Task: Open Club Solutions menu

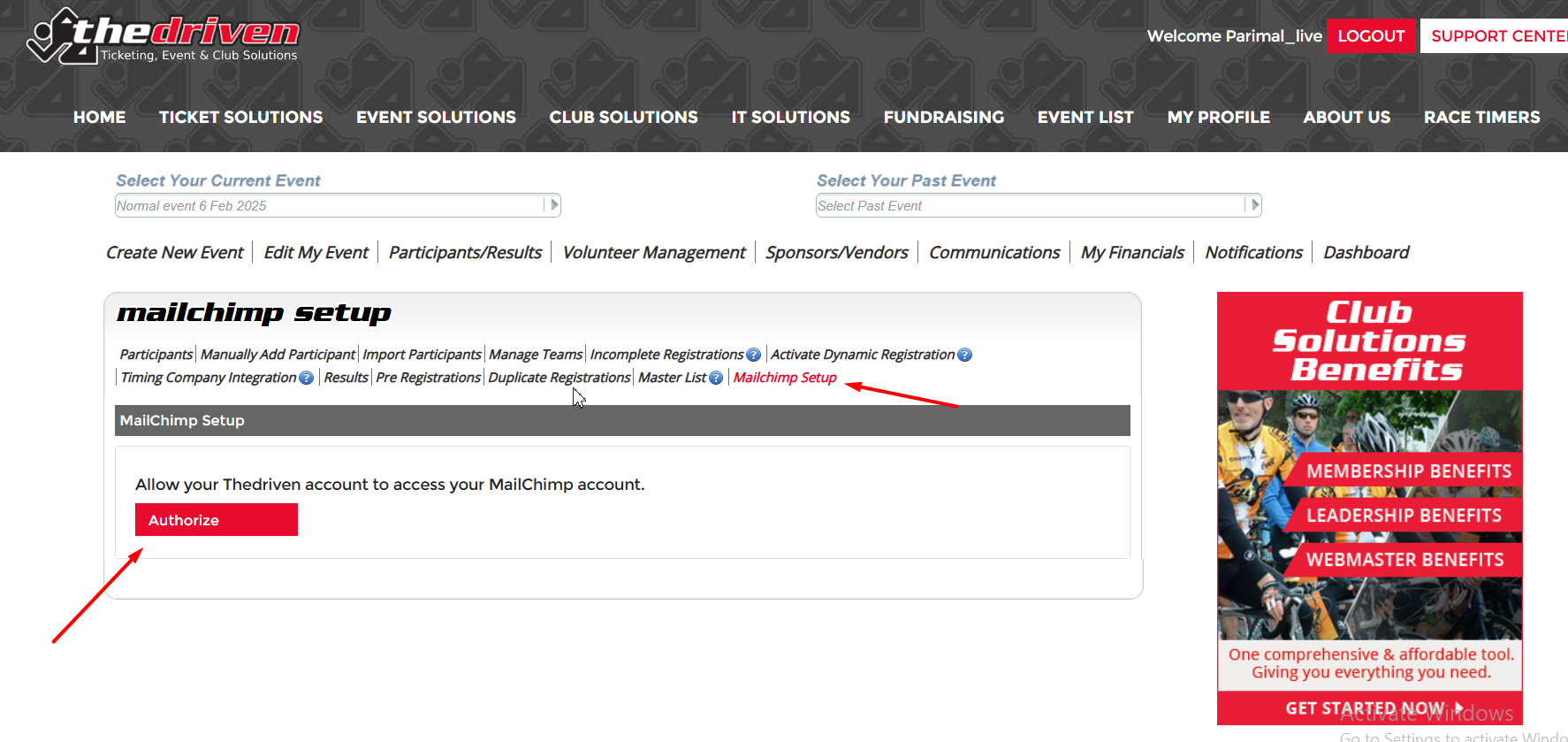Action: pos(623,117)
